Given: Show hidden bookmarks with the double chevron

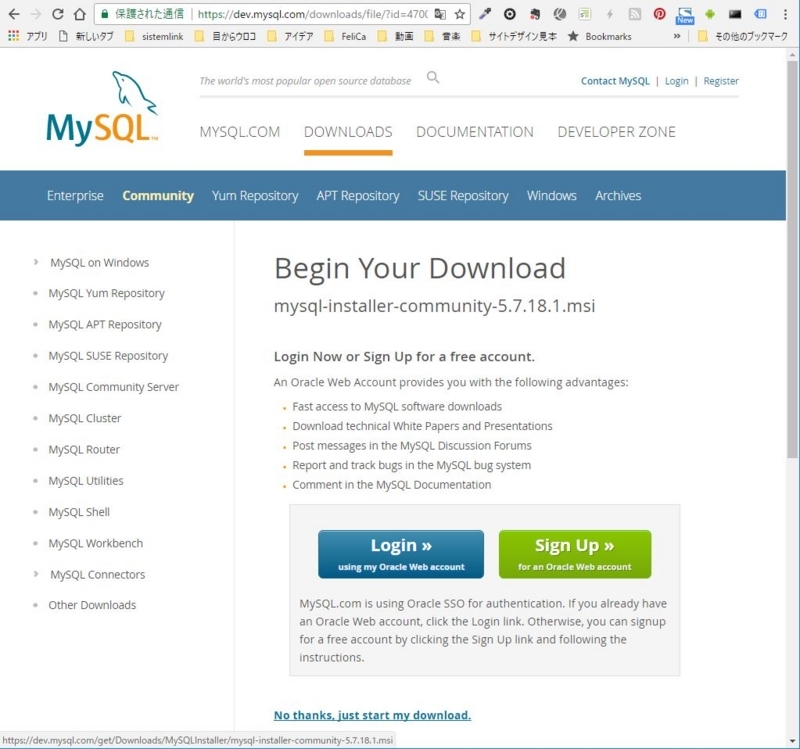Looking at the screenshot, I should [677, 36].
